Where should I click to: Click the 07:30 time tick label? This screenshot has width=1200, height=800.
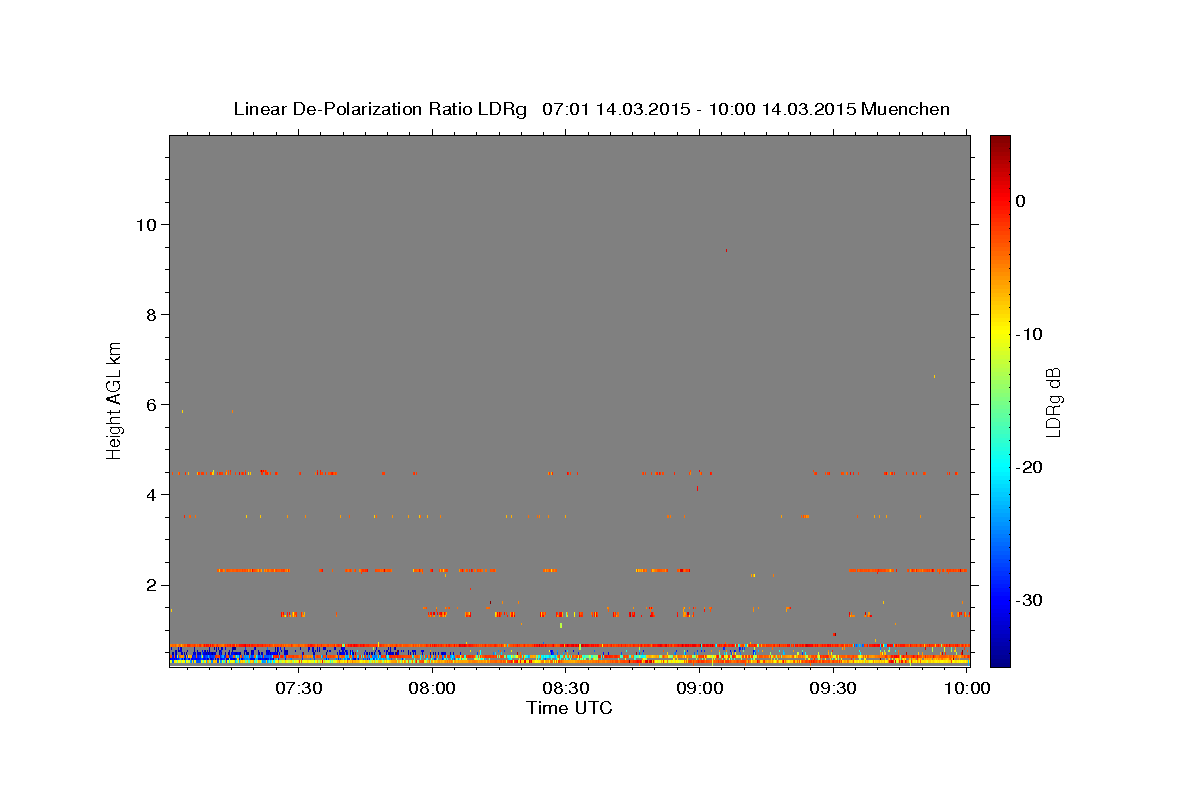point(298,688)
